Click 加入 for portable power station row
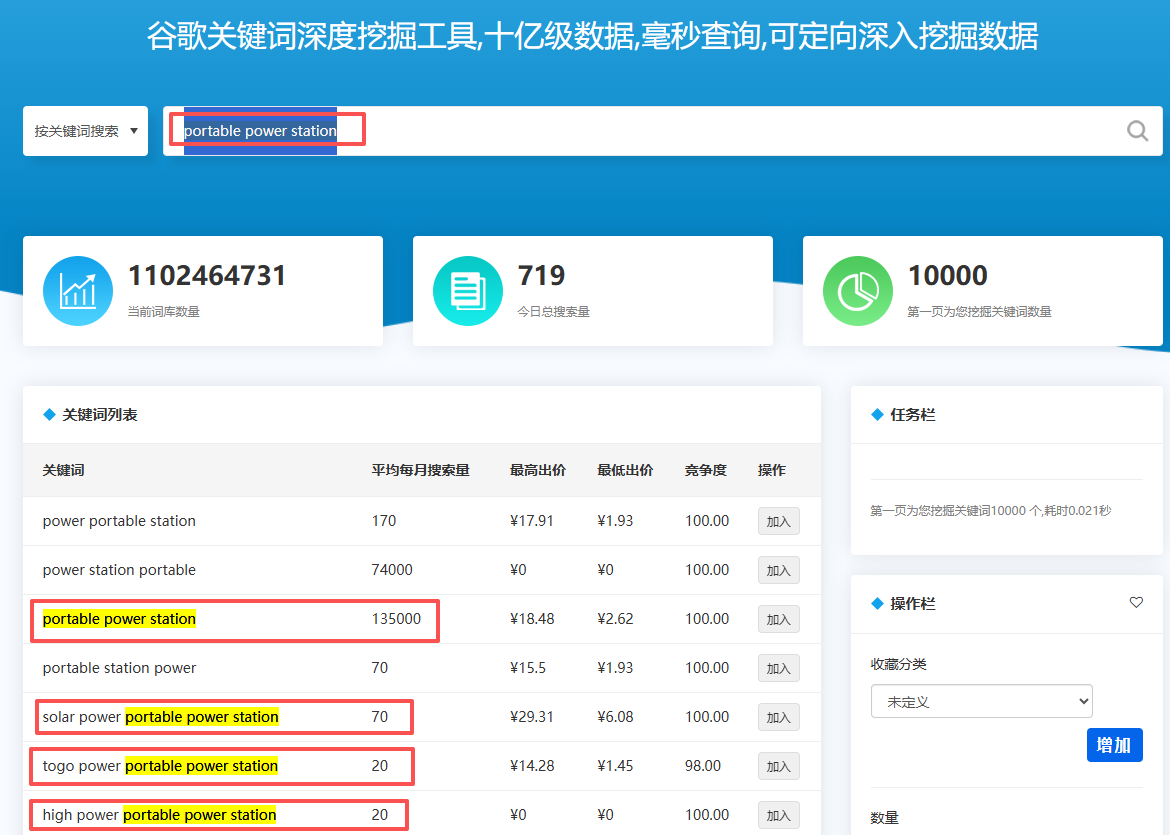Image resolution: width=1170 pixels, height=835 pixels. pos(778,619)
